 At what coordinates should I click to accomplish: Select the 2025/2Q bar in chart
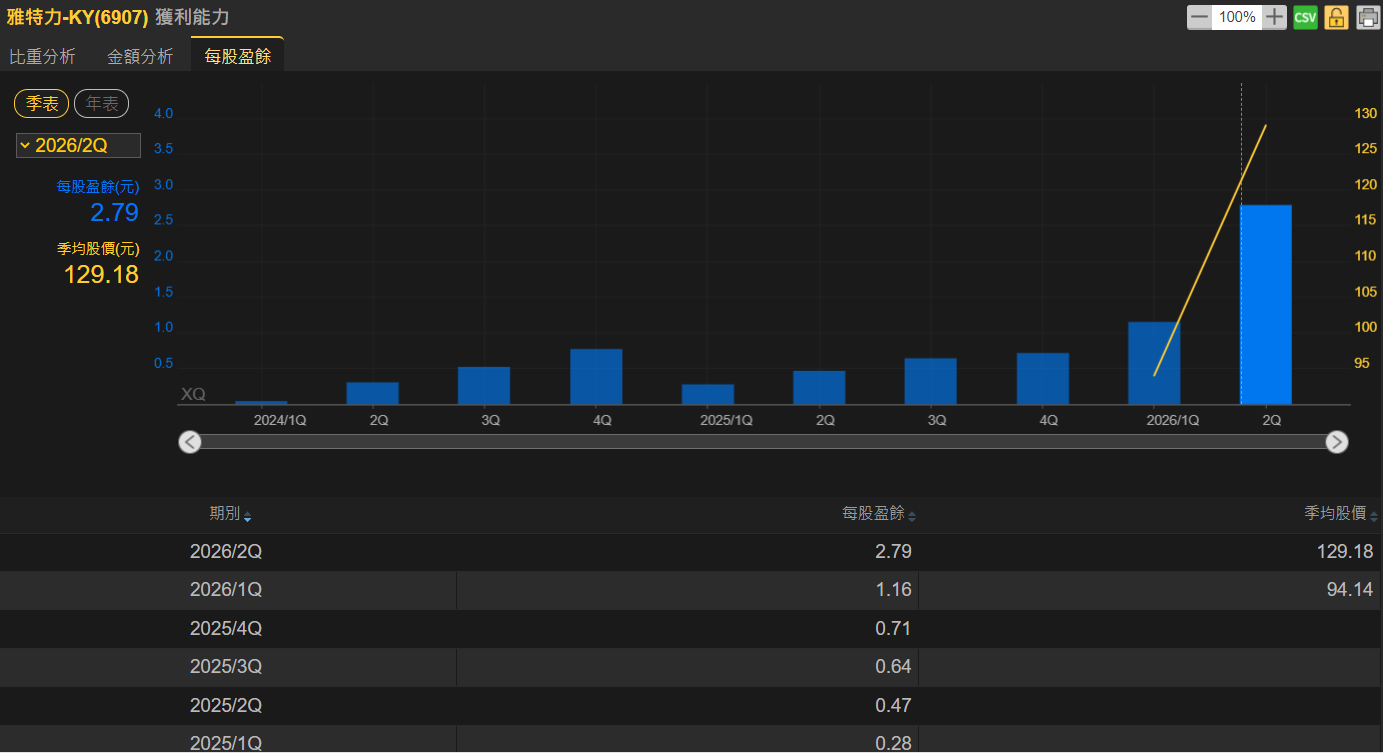tap(819, 388)
